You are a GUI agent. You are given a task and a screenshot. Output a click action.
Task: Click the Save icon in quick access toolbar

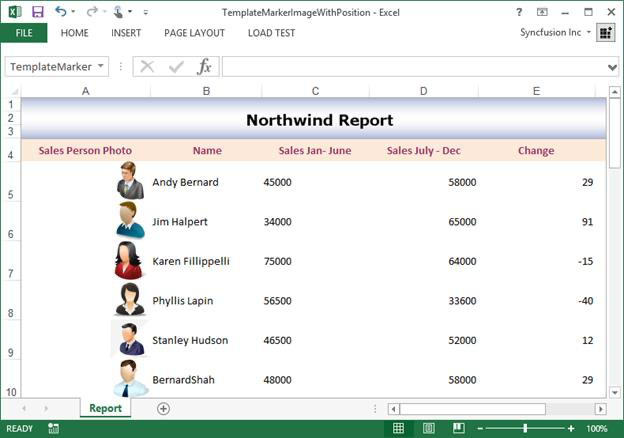(37, 12)
